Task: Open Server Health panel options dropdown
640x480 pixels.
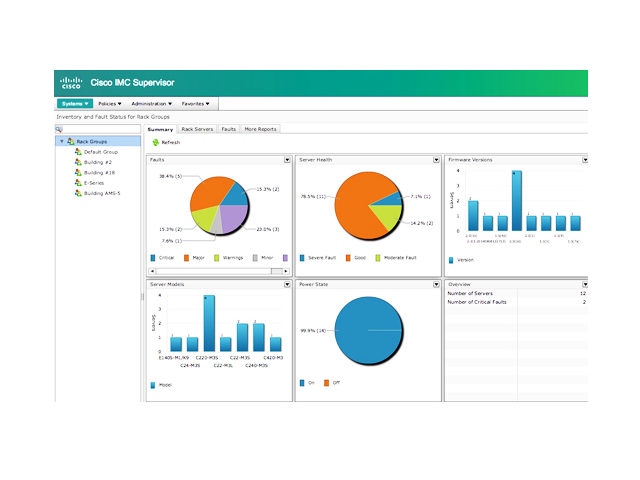Action: (437, 159)
